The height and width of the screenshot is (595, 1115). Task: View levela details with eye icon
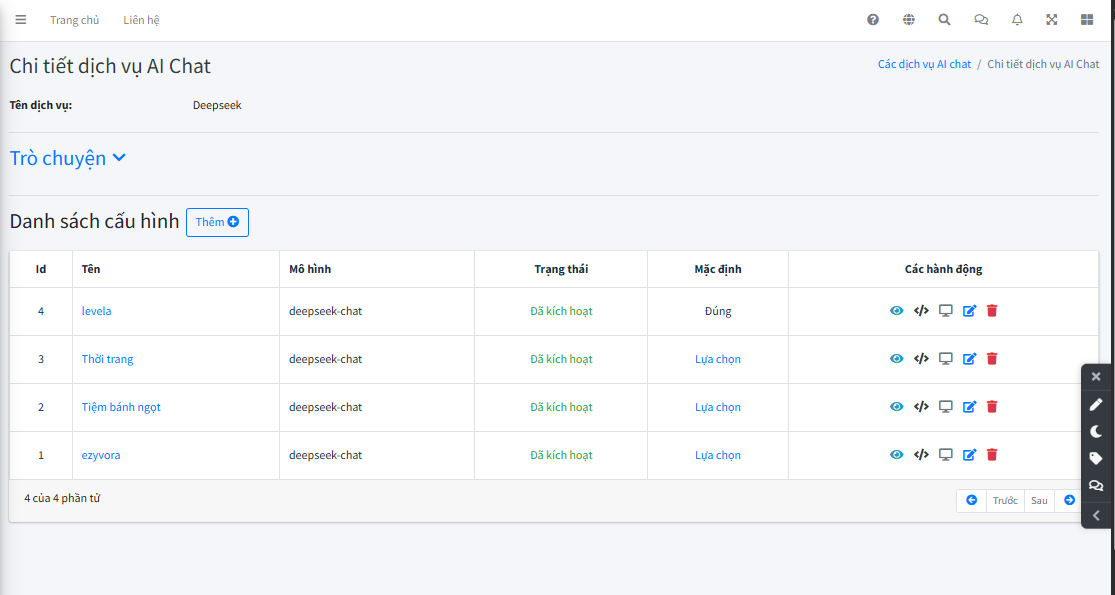897,311
